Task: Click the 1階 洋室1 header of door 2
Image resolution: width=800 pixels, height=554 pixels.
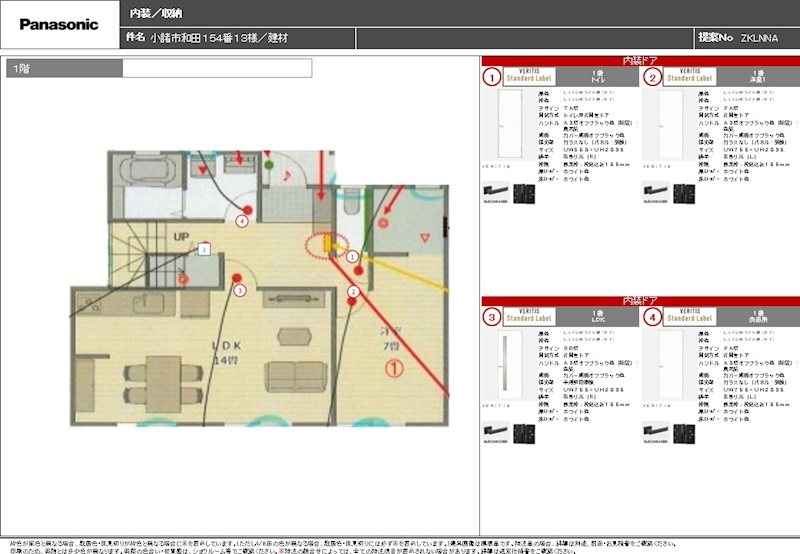Action: [758, 77]
